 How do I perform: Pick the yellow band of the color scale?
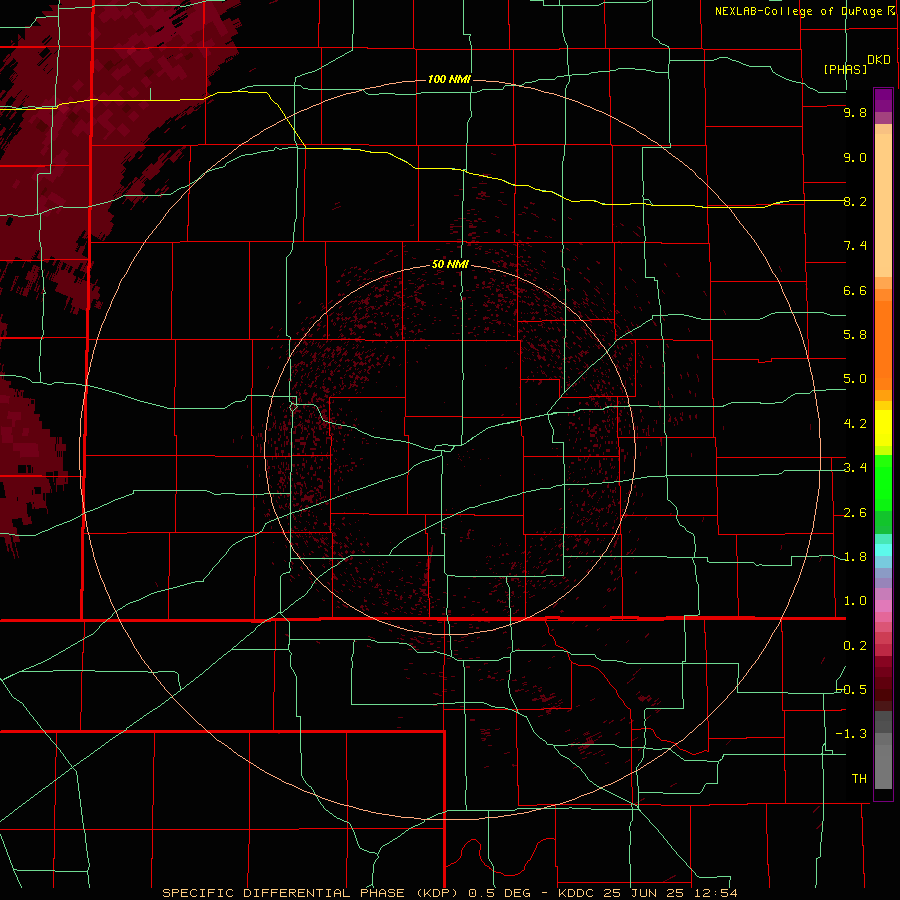pyautogui.click(x=883, y=428)
